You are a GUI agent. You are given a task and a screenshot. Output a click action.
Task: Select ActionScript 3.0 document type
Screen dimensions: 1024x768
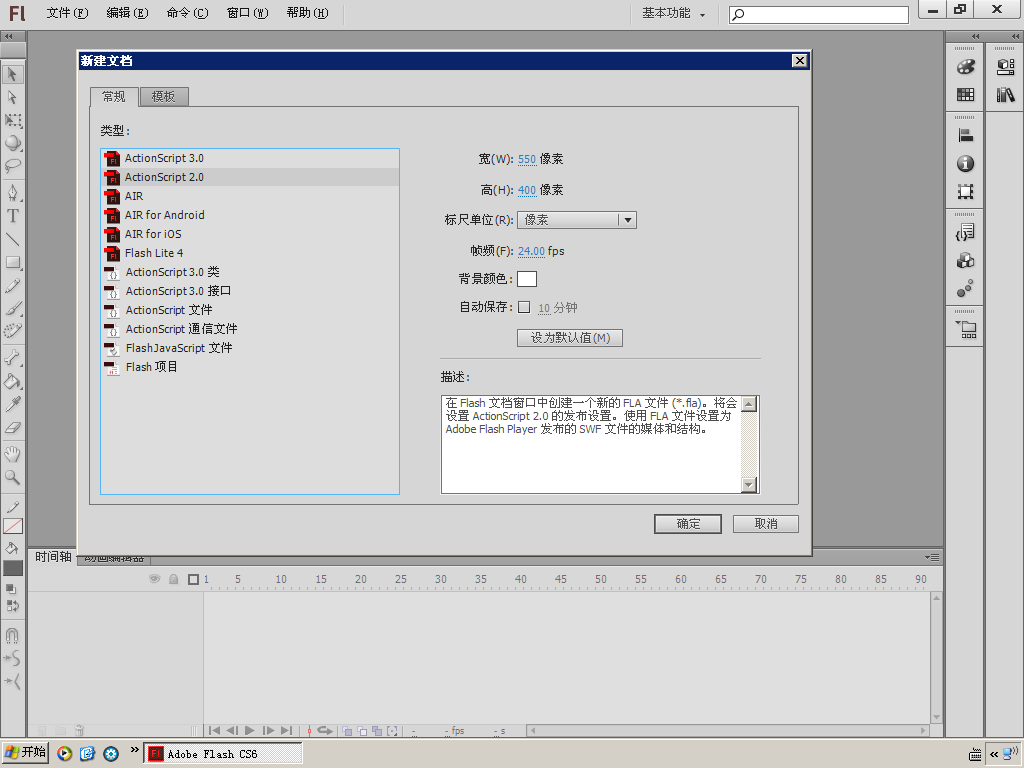[250, 158]
